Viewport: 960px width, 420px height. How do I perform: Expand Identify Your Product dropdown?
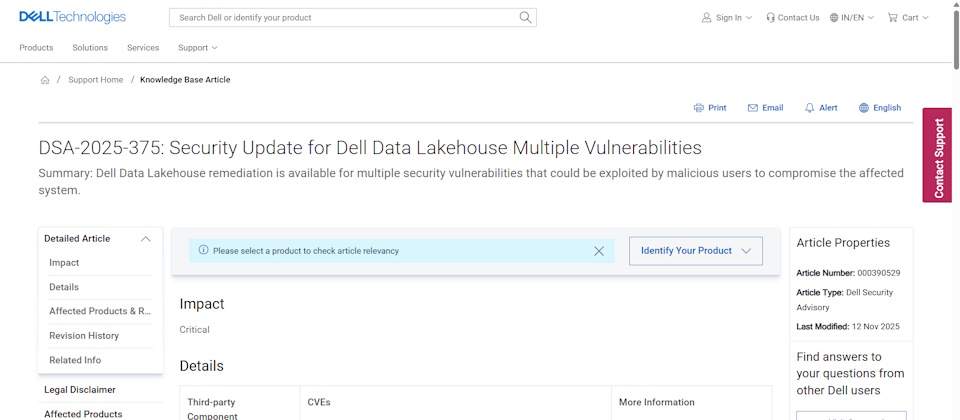pyautogui.click(x=695, y=251)
